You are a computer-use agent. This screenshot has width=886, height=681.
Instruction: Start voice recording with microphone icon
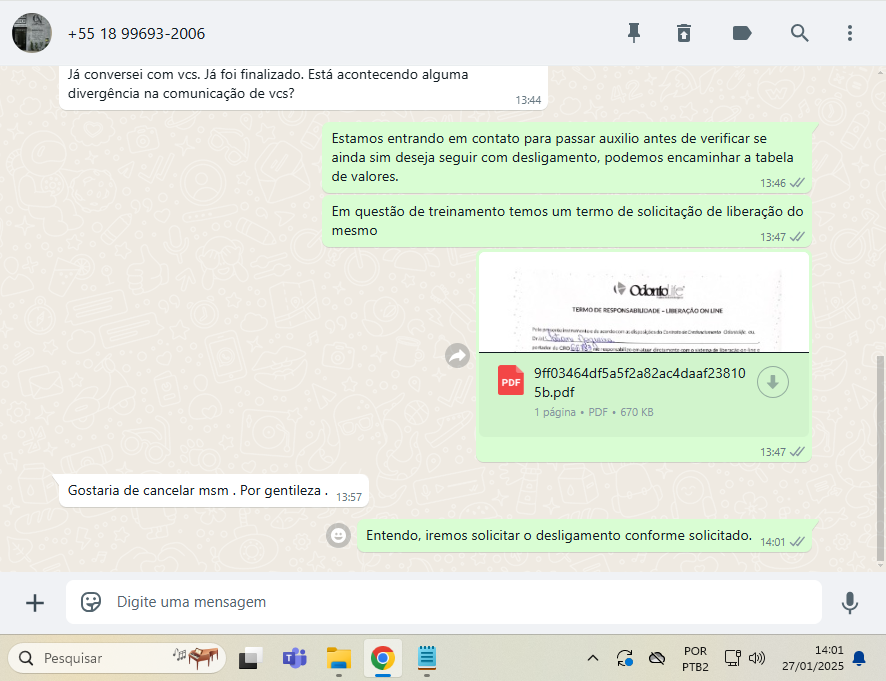click(850, 602)
